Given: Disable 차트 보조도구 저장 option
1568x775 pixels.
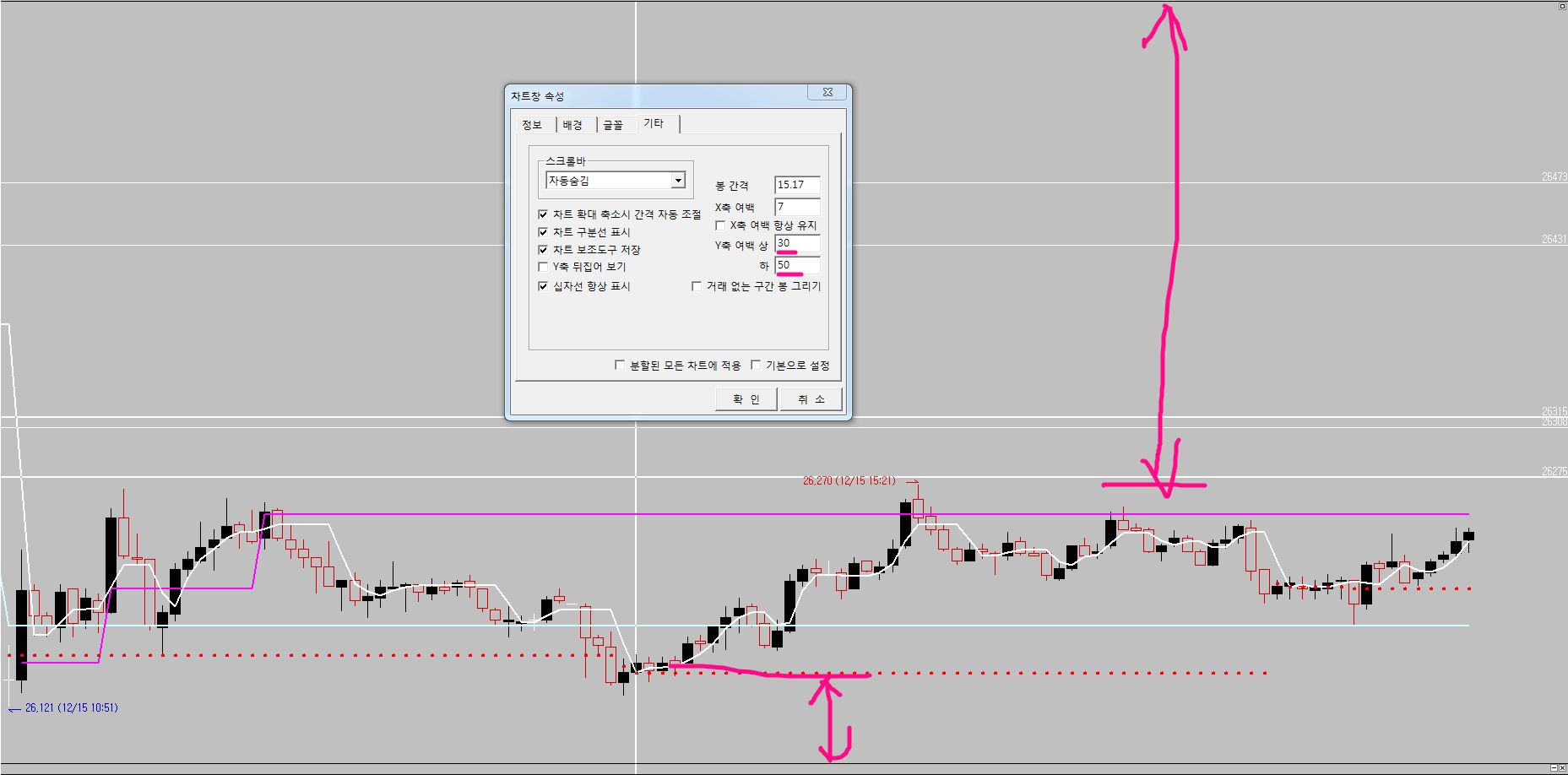Looking at the screenshot, I should tap(543, 250).
